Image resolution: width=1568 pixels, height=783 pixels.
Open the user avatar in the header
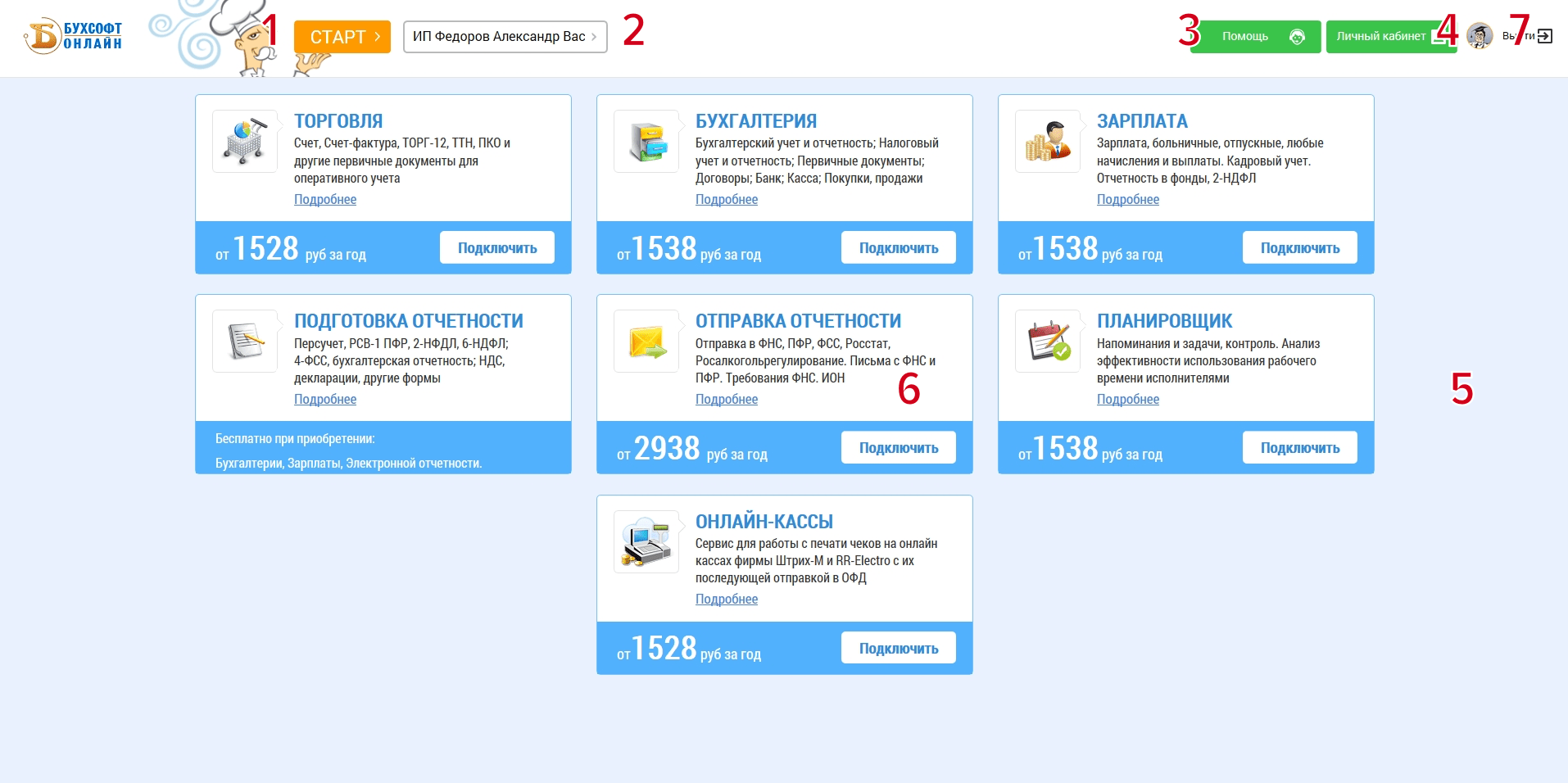(1480, 36)
